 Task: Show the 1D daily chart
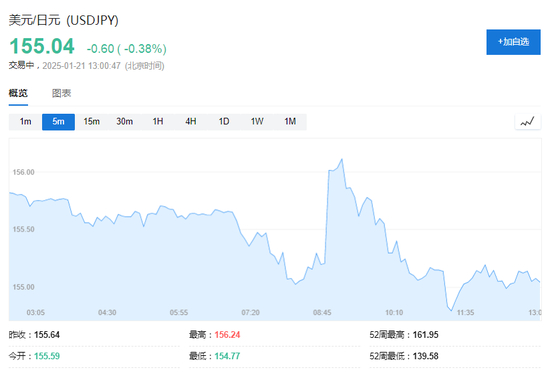pyautogui.click(x=224, y=122)
